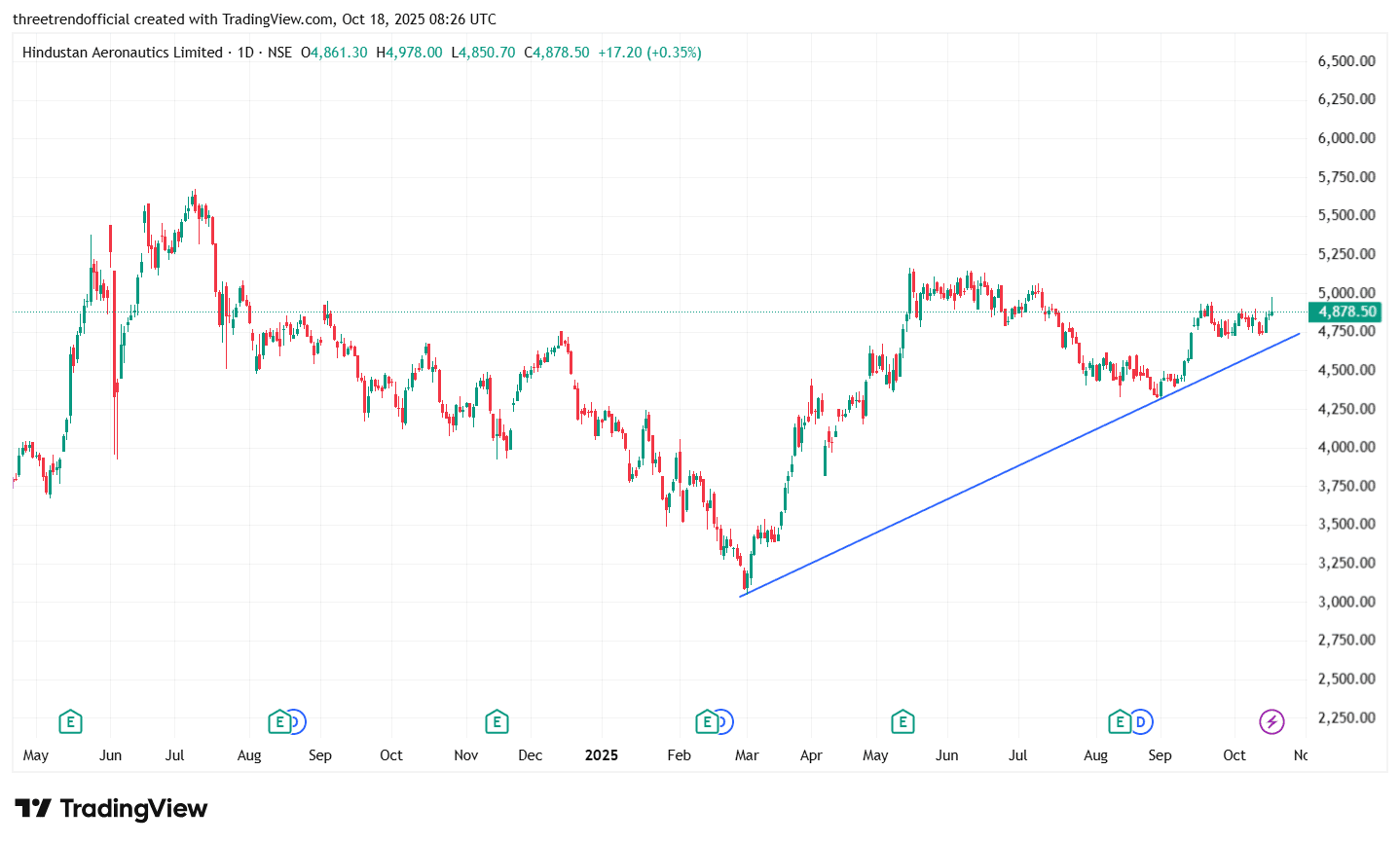
Task: Click the Nov time axis label
Action: pyautogui.click(x=466, y=755)
